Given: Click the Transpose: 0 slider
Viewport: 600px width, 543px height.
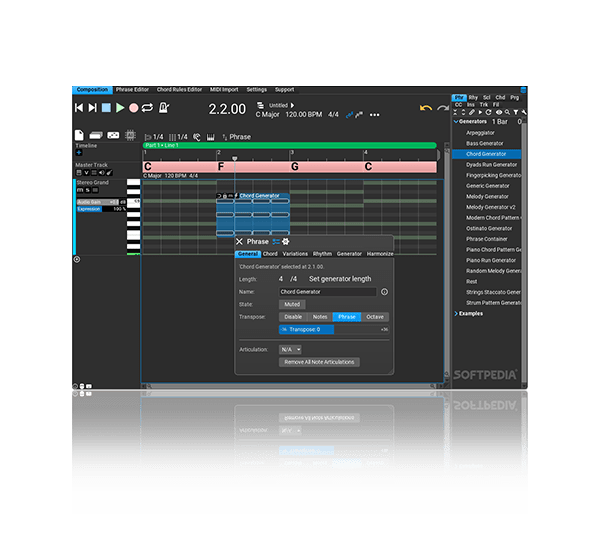Looking at the screenshot, I should pyautogui.click(x=334, y=330).
